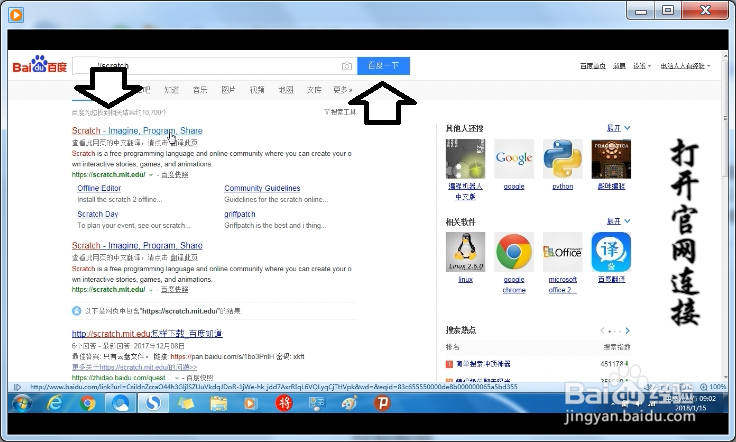Open the user account dropdown at top right
736x442 pixels.
(x=685, y=66)
